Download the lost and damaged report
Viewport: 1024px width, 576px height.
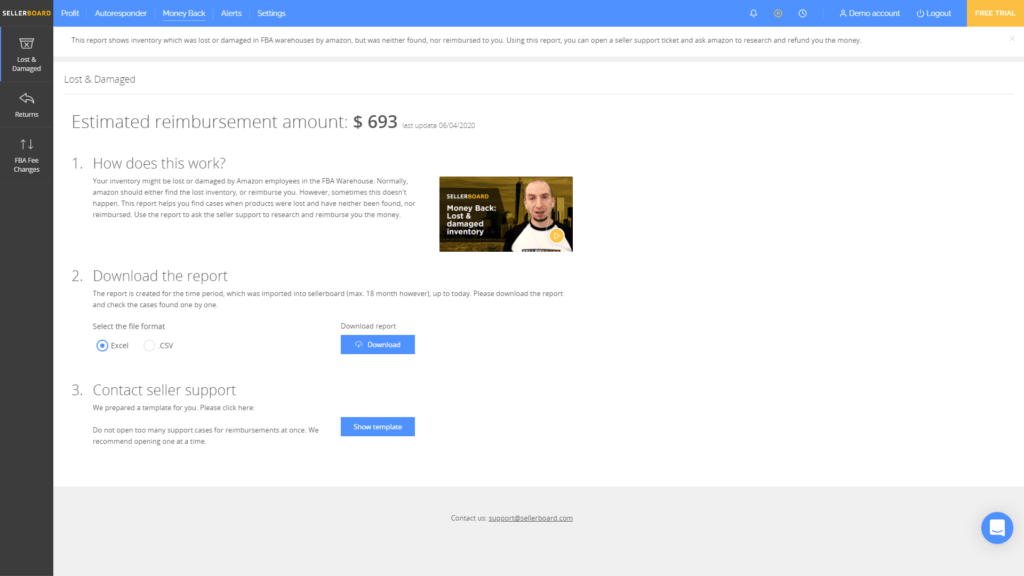(x=377, y=344)
